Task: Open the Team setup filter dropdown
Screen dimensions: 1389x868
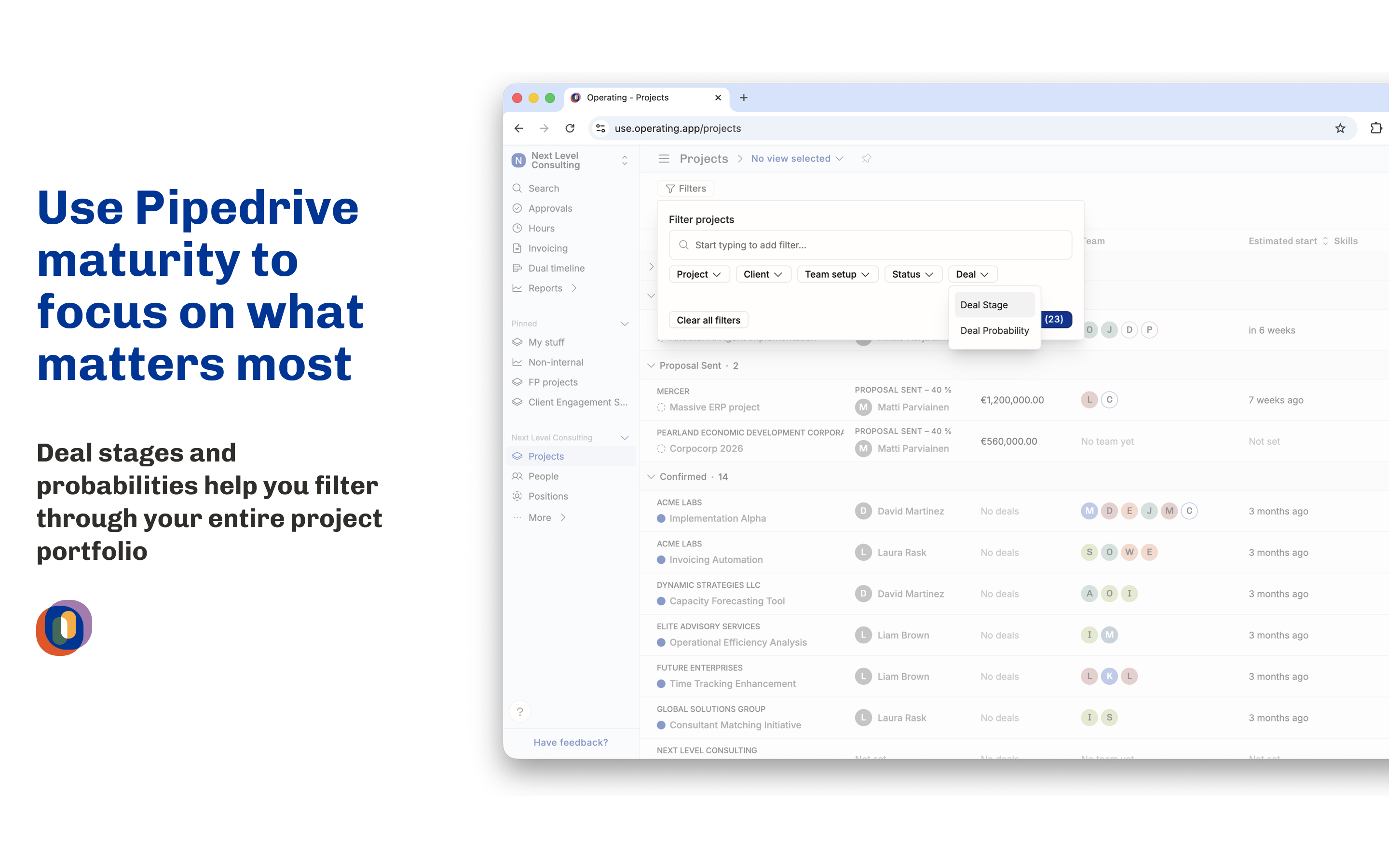Action: pyautogui.click(x=837, y=274)
